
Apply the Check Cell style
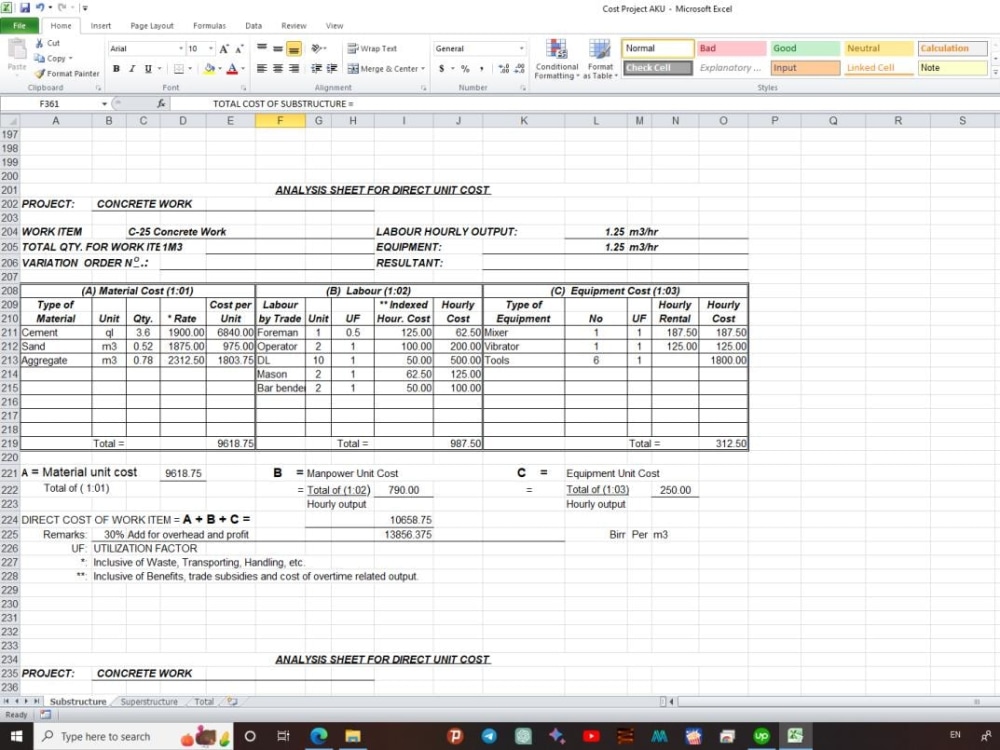[658, 68]
